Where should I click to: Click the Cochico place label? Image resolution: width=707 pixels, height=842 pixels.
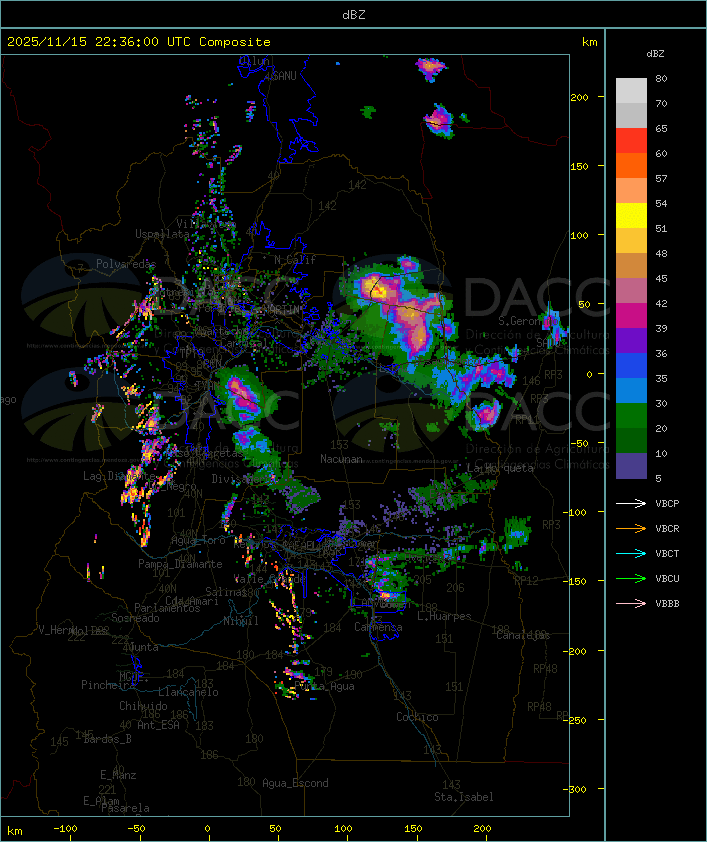point(417,717)
